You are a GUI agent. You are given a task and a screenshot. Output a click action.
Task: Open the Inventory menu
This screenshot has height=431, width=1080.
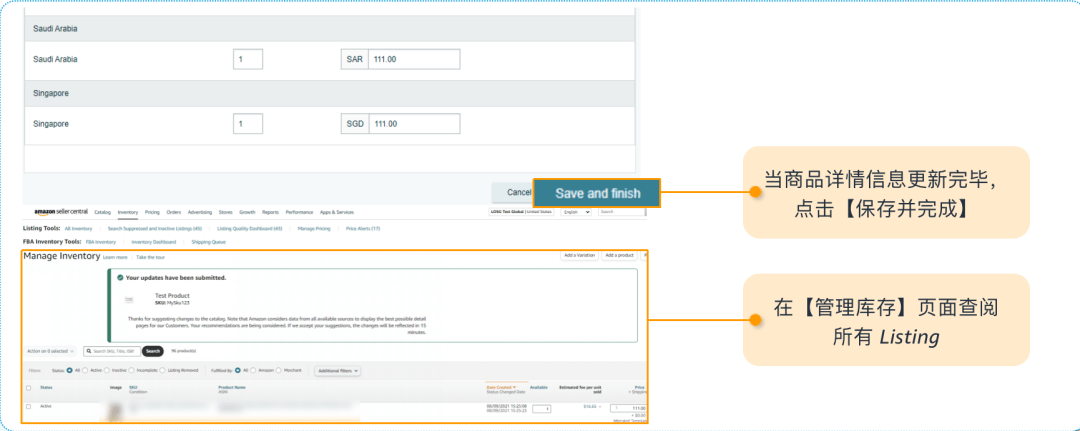[127, 212]
